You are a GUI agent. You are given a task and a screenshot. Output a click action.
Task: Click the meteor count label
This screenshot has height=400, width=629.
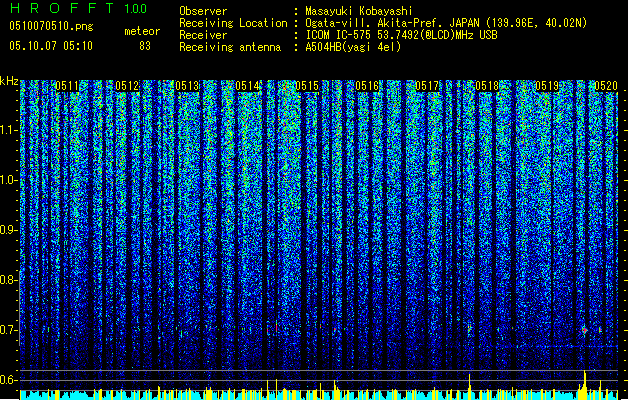142,31
